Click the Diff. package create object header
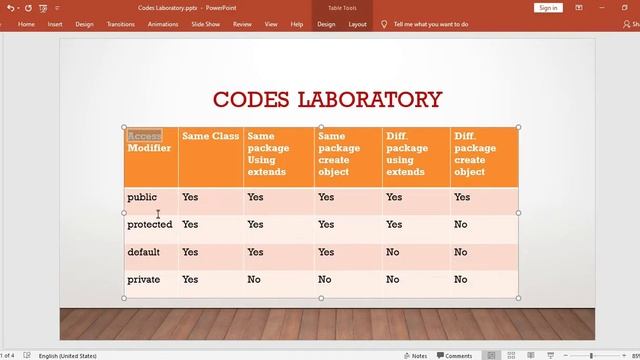 (x=484, y=157)
